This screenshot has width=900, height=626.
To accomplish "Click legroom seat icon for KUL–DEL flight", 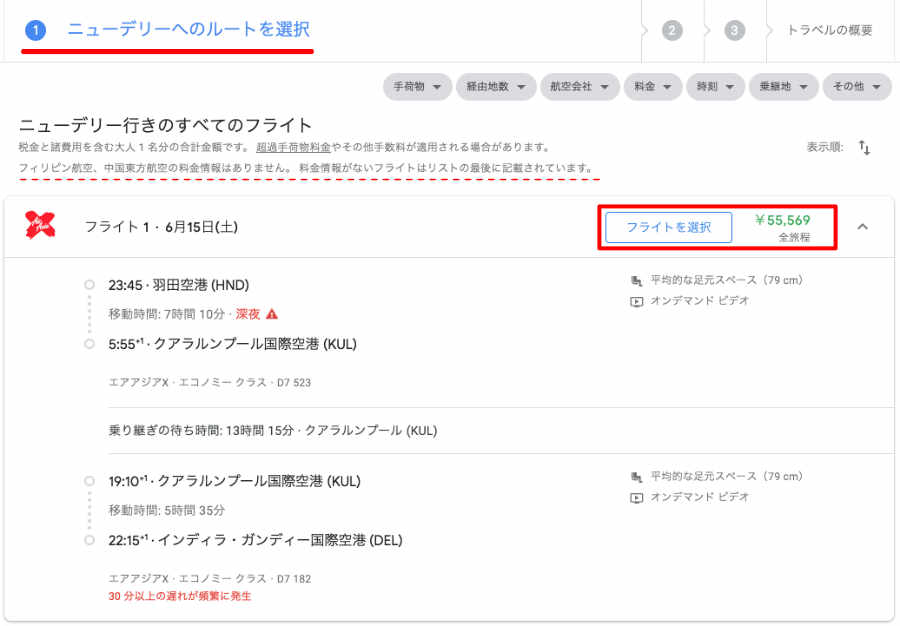I will pyautogui.click(x=637, y=477).
